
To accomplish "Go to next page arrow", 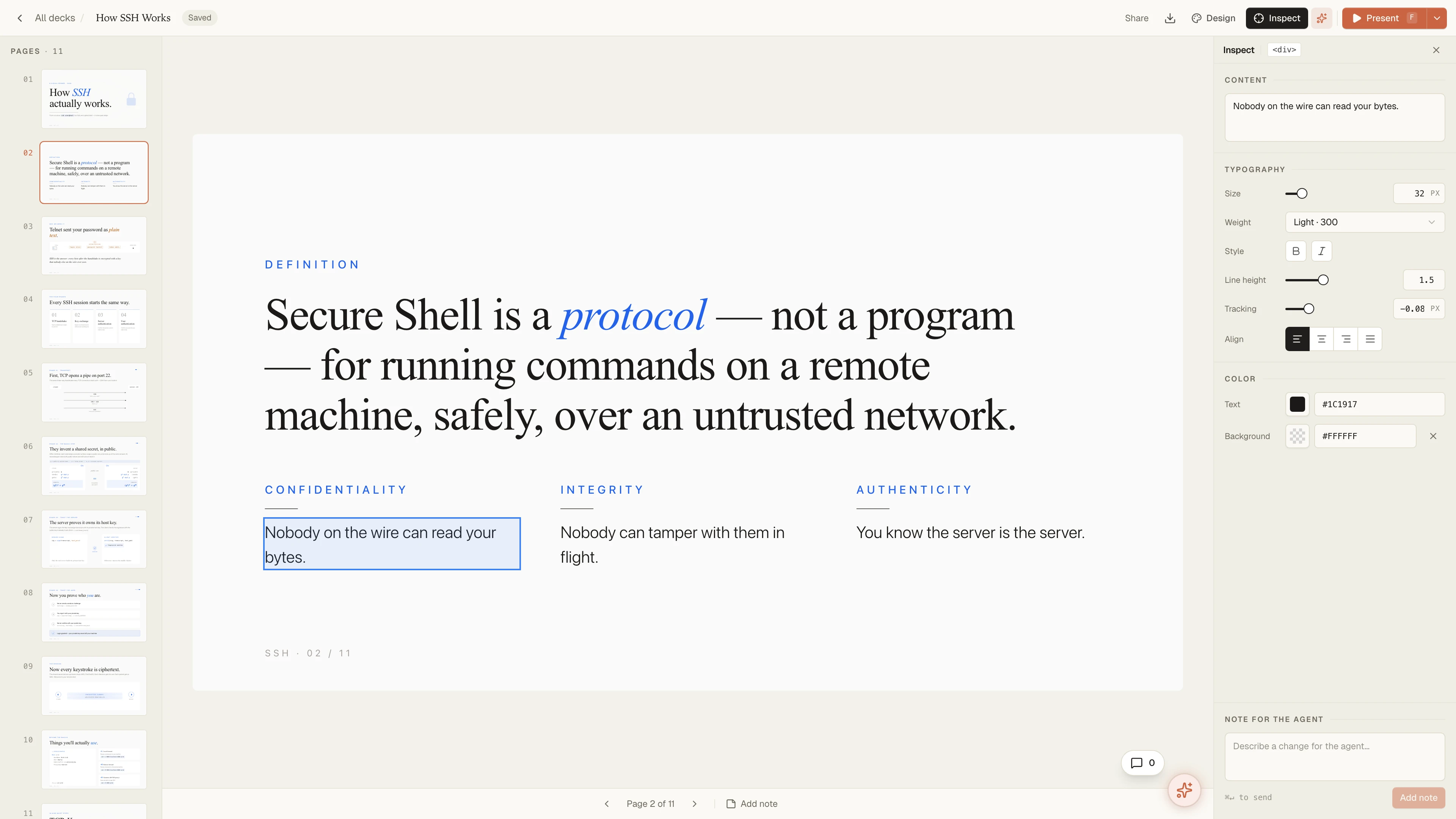I will [695, 804].
